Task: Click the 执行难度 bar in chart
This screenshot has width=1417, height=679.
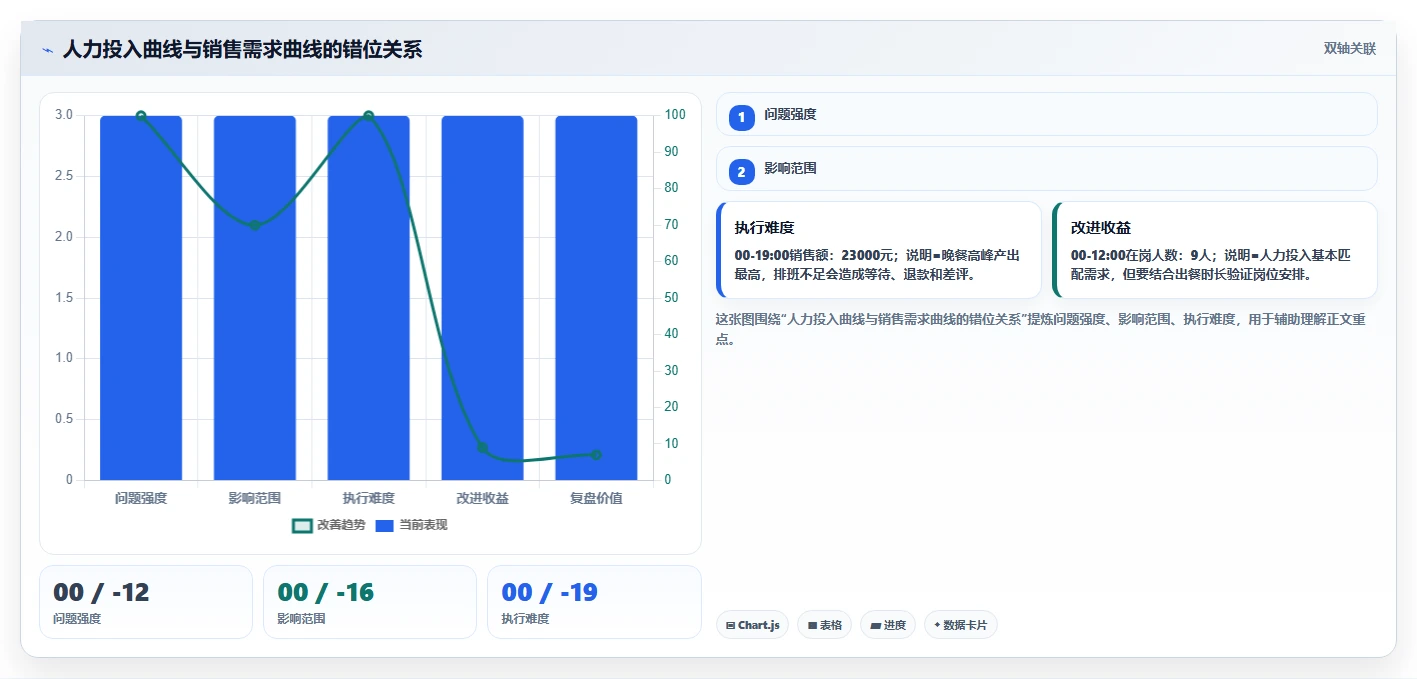Action: click(x=369, y=298)
